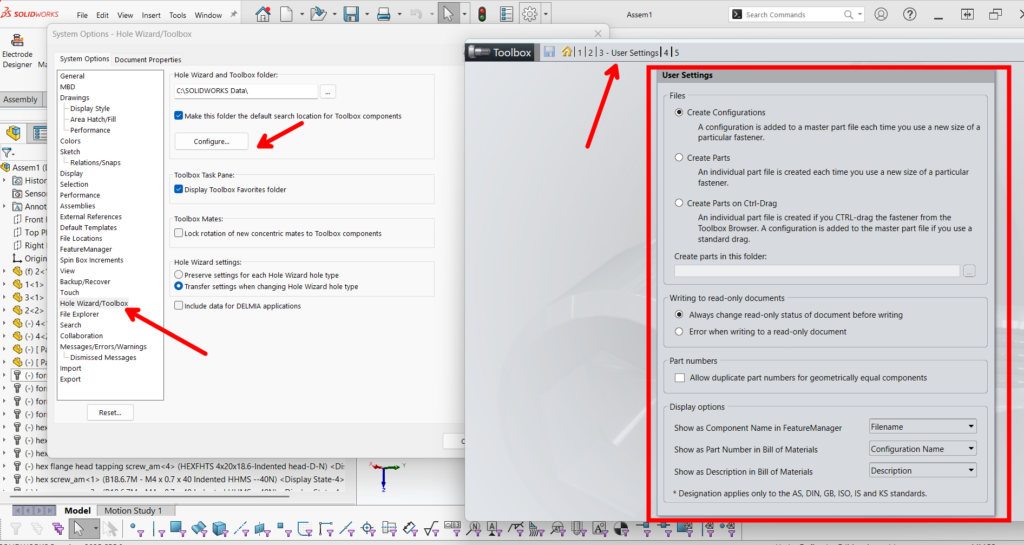Viewport: 1024px width, 545px height.
Task: Open the File Properties list icon
Action: point(506,14)
